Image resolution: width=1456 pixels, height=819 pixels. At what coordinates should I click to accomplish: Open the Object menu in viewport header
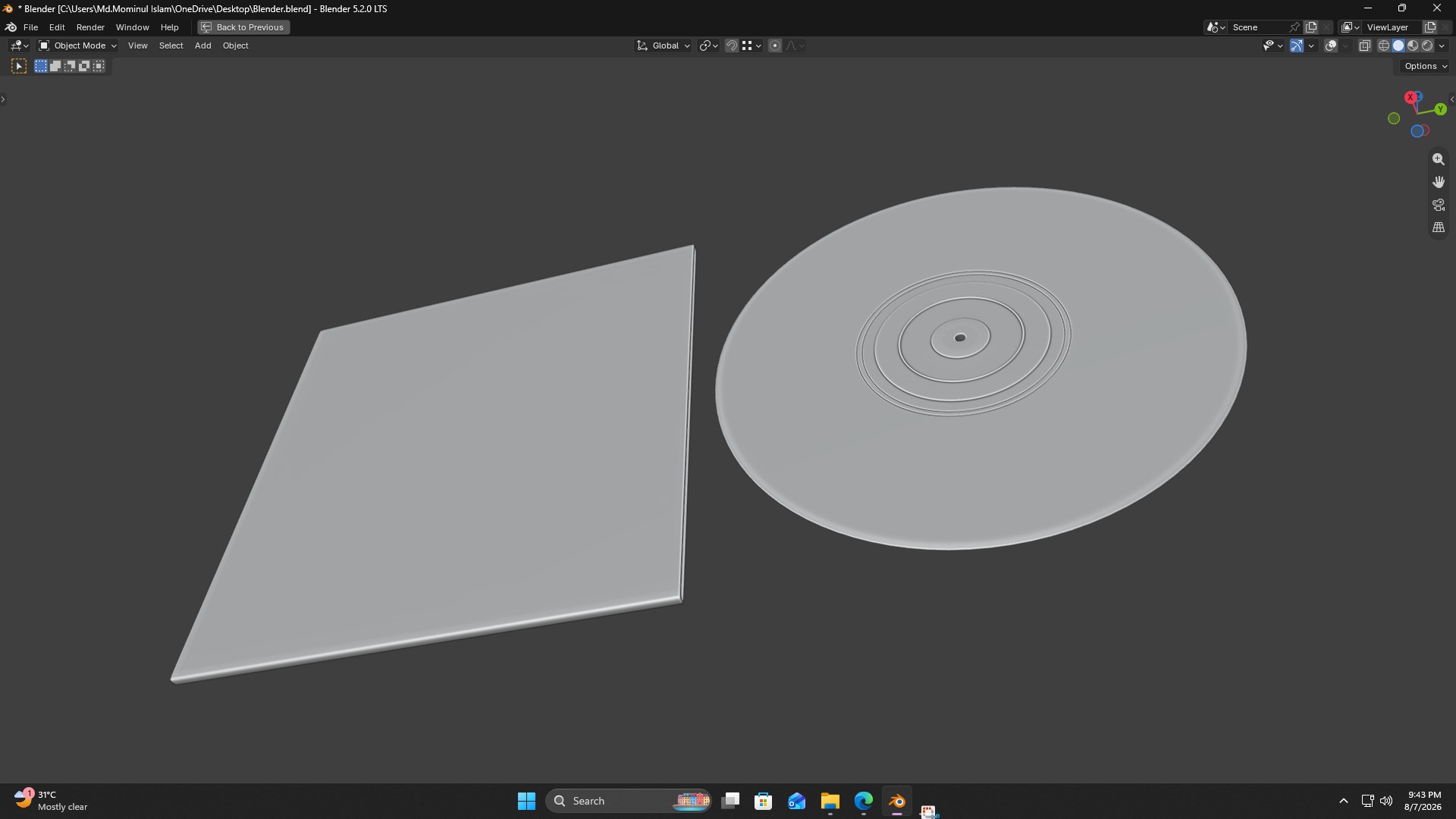pyautogui.click(x=235, y=46)
